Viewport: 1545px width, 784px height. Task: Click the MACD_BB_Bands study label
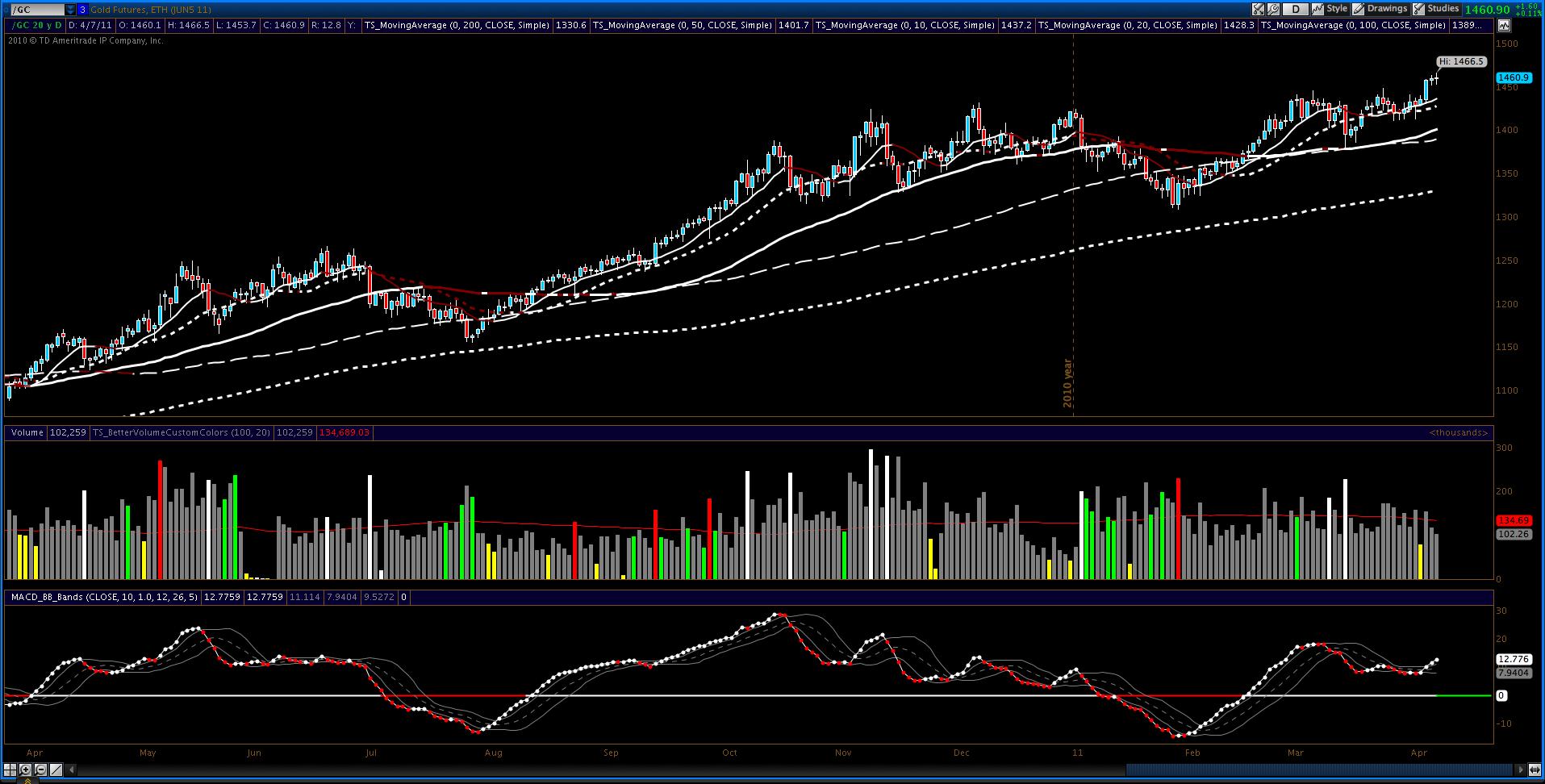(x=105, y=598)
